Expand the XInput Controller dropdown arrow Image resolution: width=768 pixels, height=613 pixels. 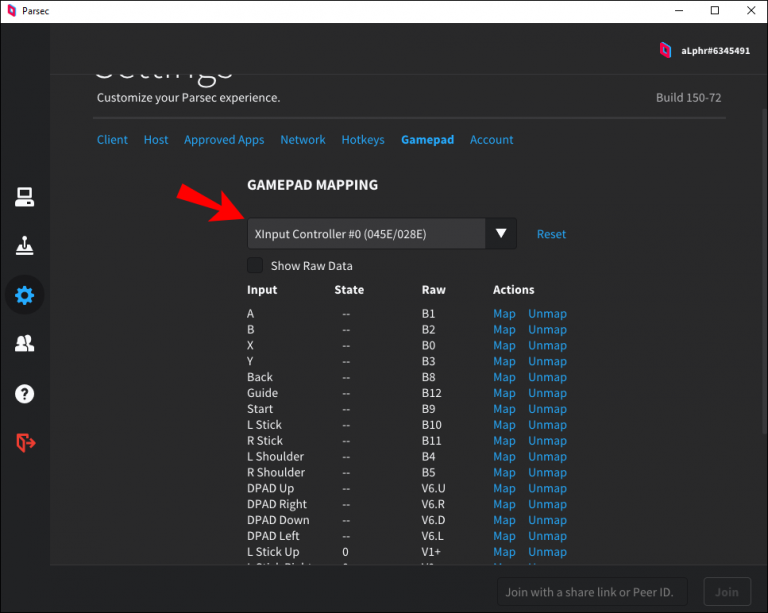point(501,234)
